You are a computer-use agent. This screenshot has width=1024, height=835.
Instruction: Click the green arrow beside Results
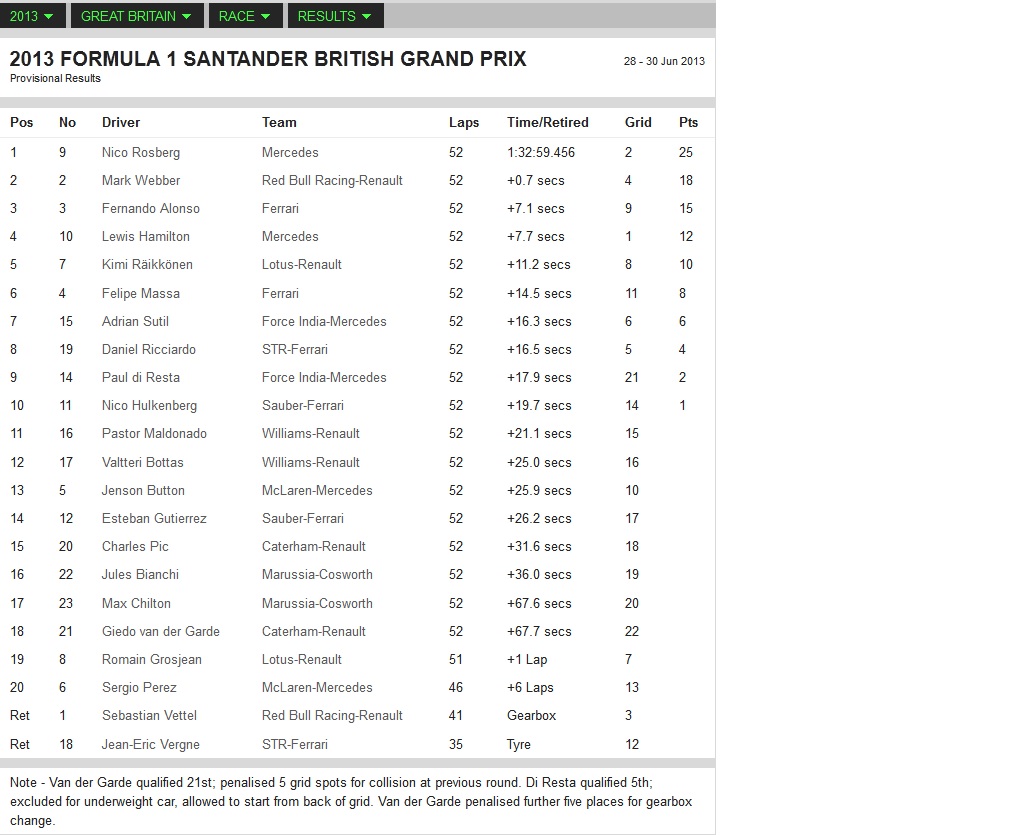[366, 17]
